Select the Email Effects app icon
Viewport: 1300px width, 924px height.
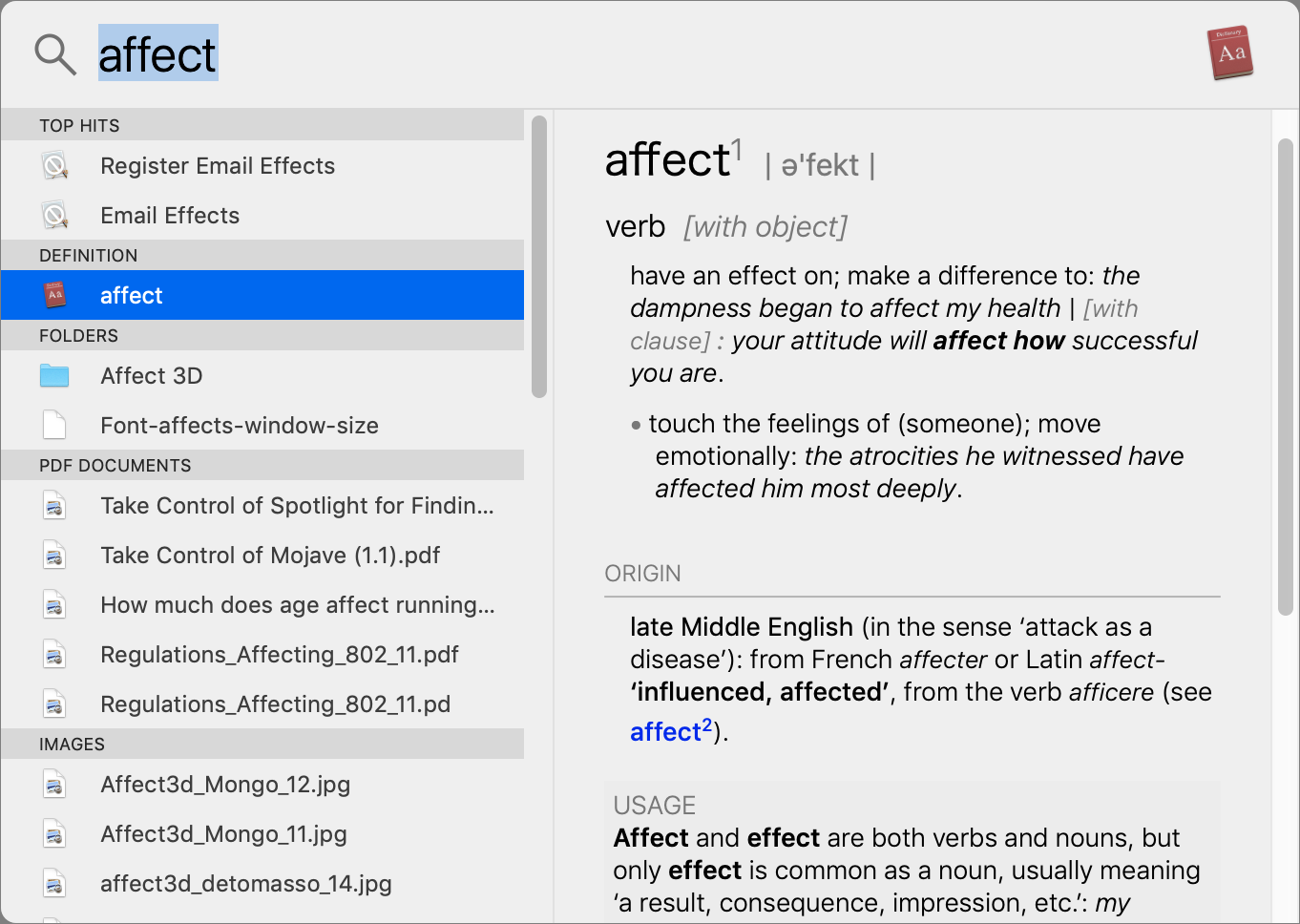[55, 216]
